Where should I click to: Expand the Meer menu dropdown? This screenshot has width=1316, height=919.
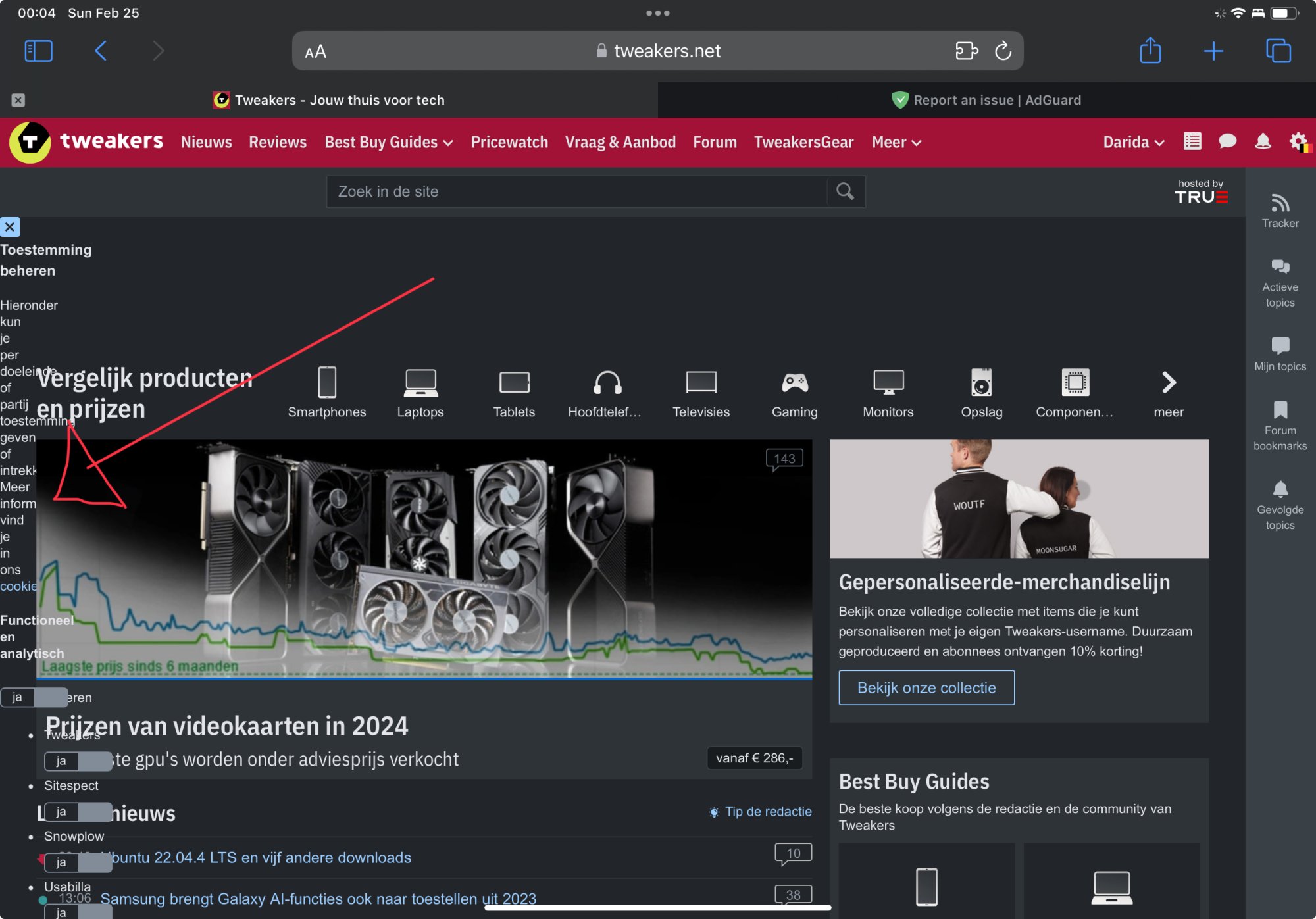click(x=896, y=142)
